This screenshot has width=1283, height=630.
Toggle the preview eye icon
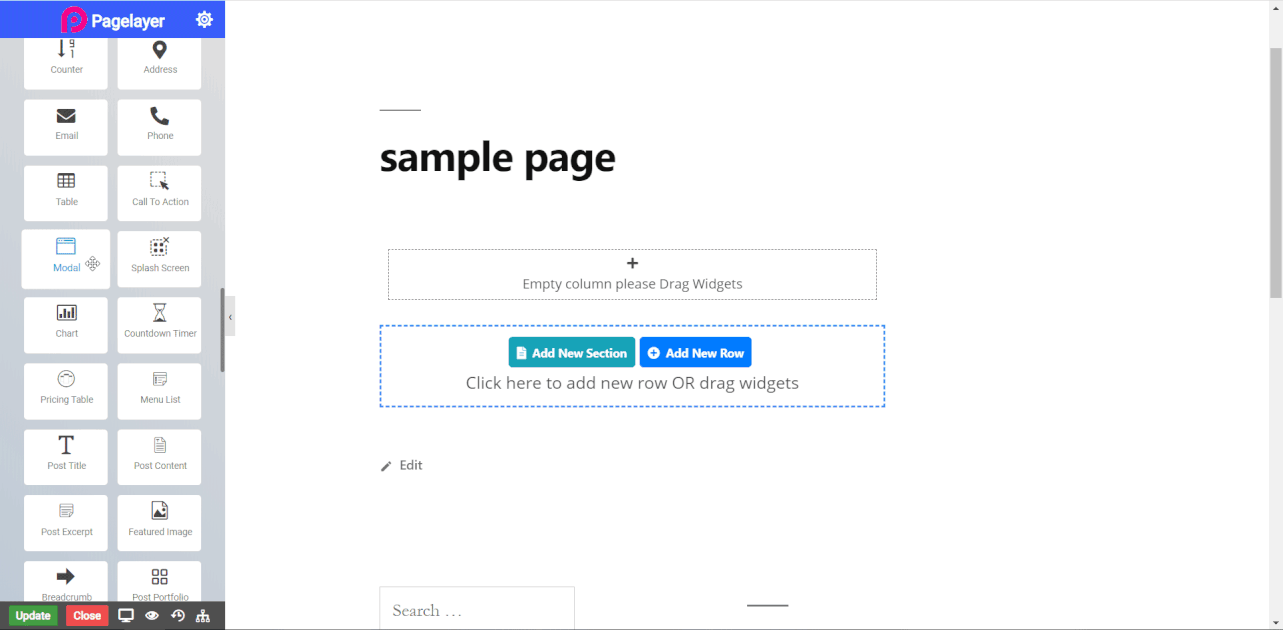pyautogui.click(x=152, y=616)
